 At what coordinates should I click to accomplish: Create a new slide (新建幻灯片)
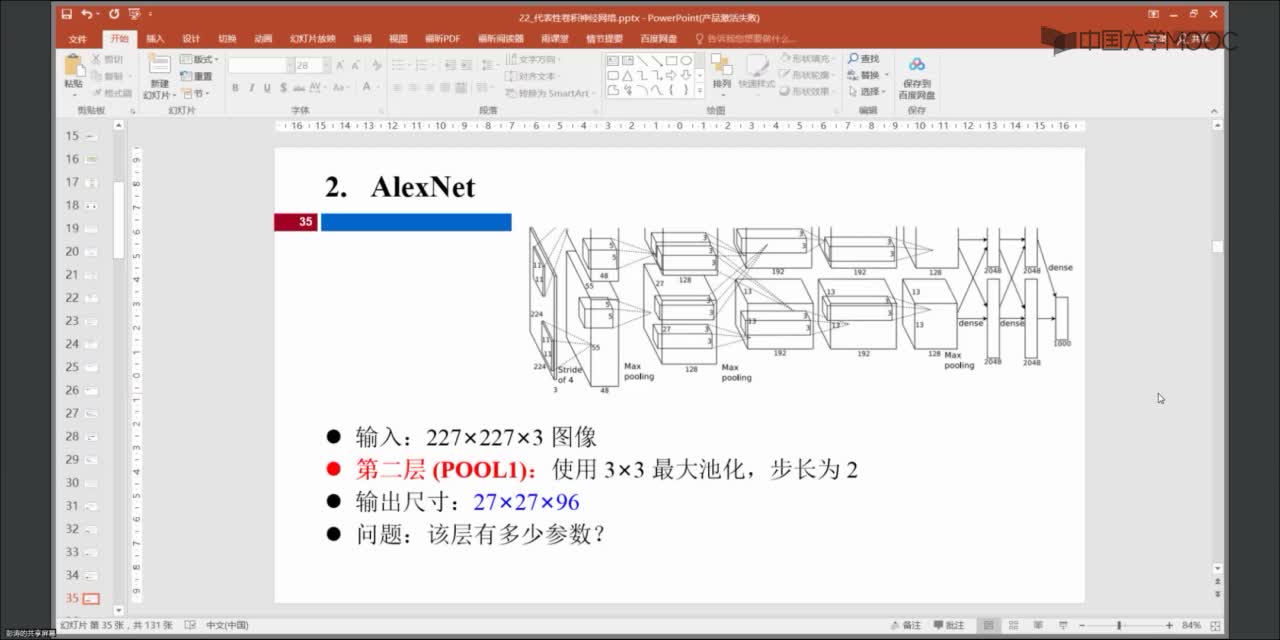click(159, 77)
